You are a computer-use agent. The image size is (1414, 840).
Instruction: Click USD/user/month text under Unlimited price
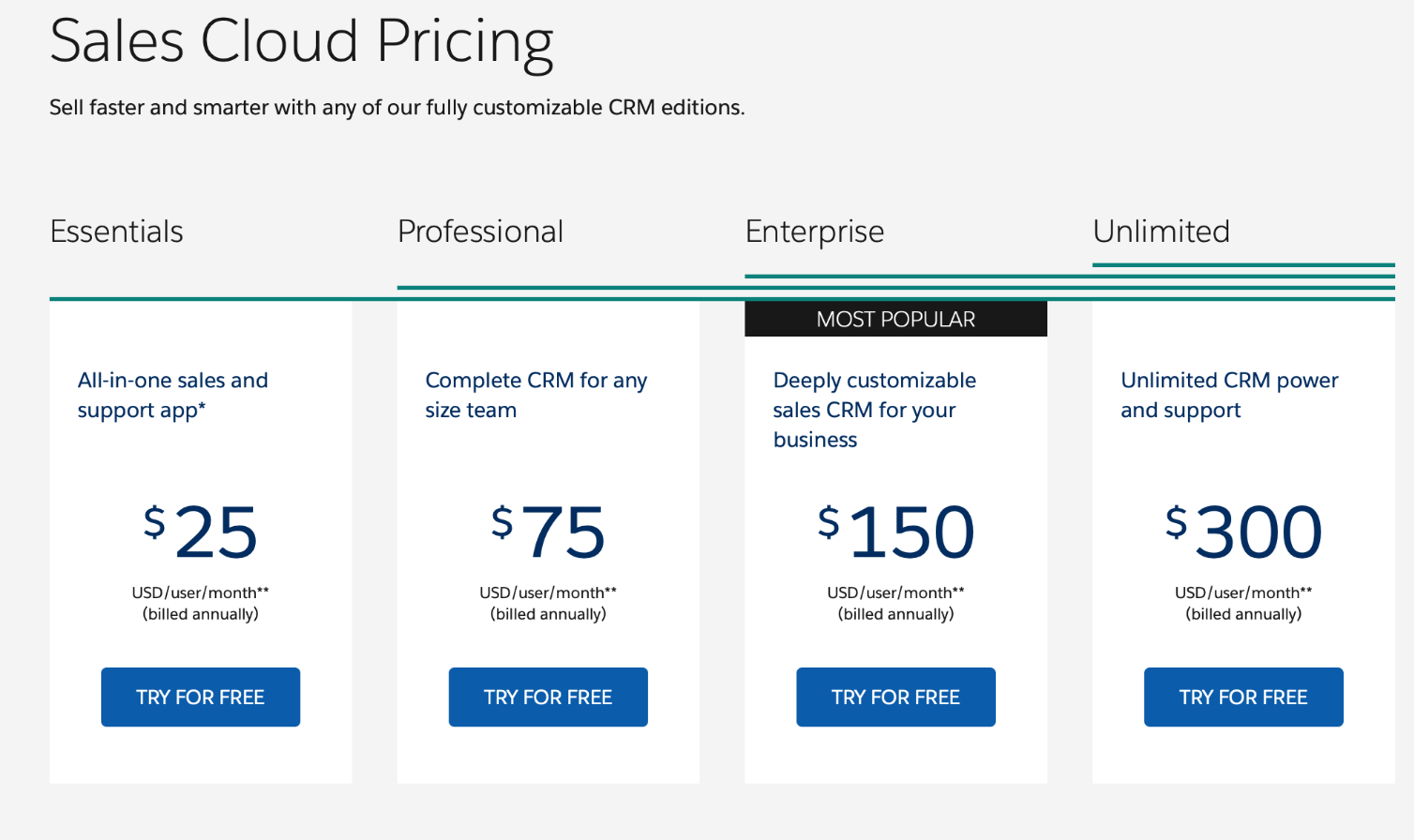(x=1243, y=592)
